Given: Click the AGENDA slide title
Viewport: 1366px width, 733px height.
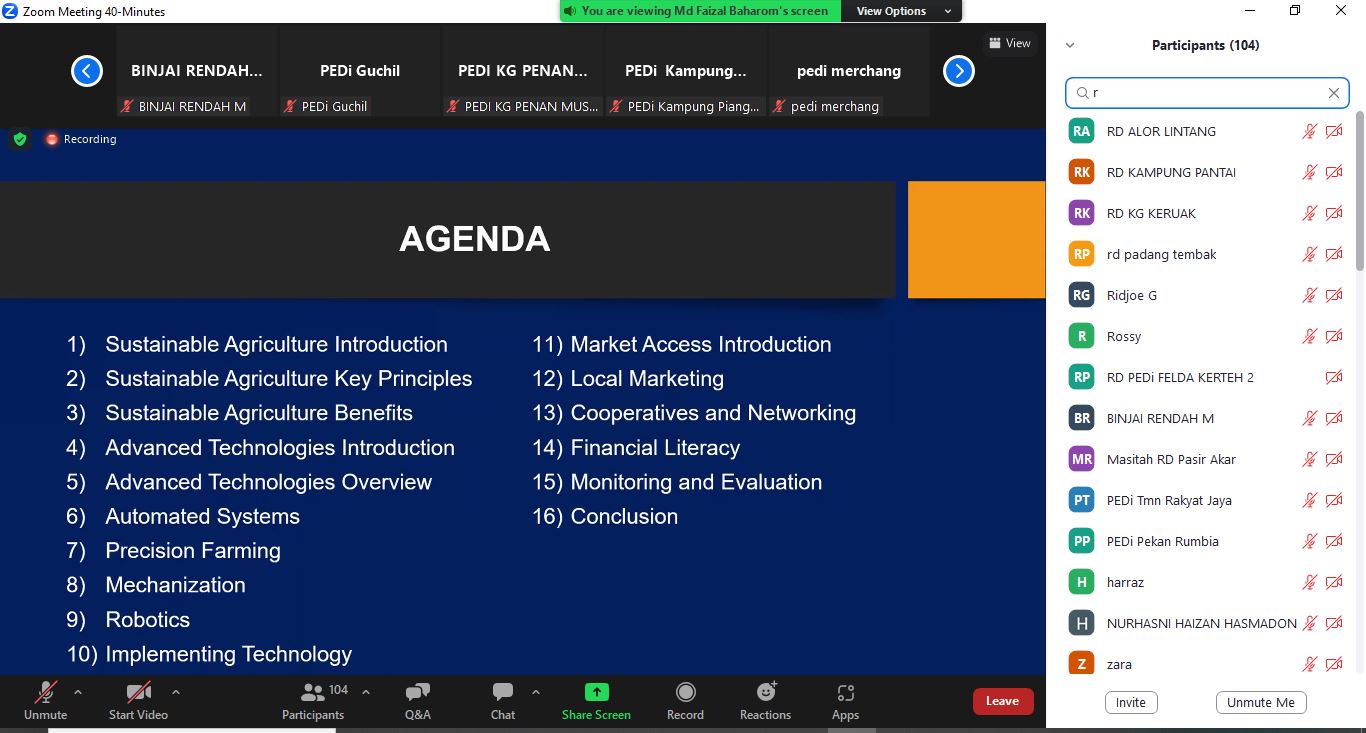Looking at the screenshot, I should 475,239.
